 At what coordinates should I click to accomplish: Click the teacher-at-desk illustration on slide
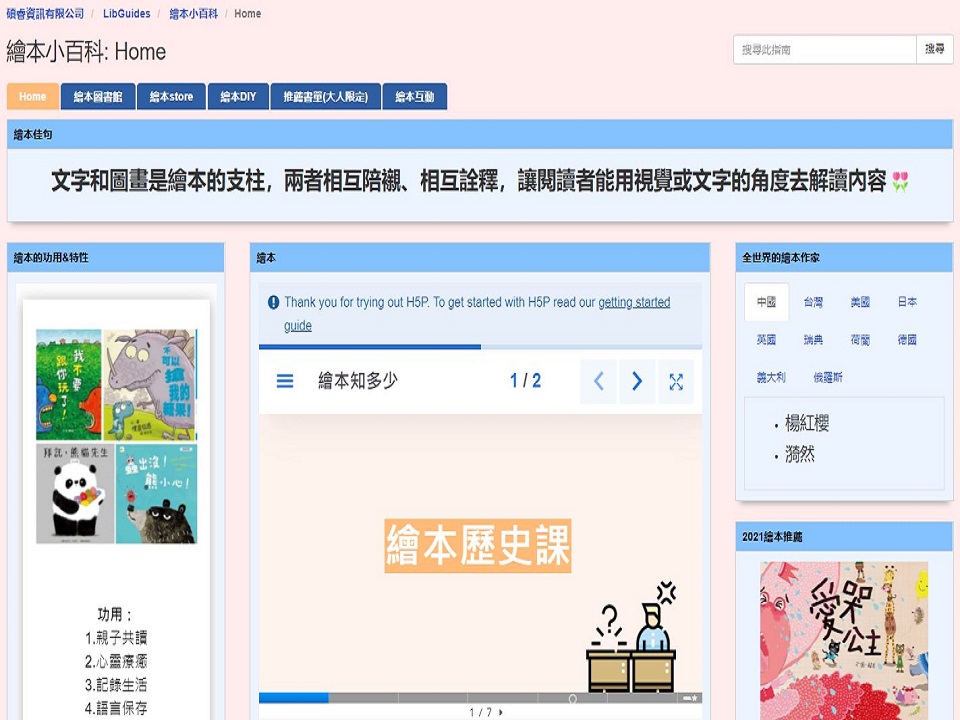point(632,637)
